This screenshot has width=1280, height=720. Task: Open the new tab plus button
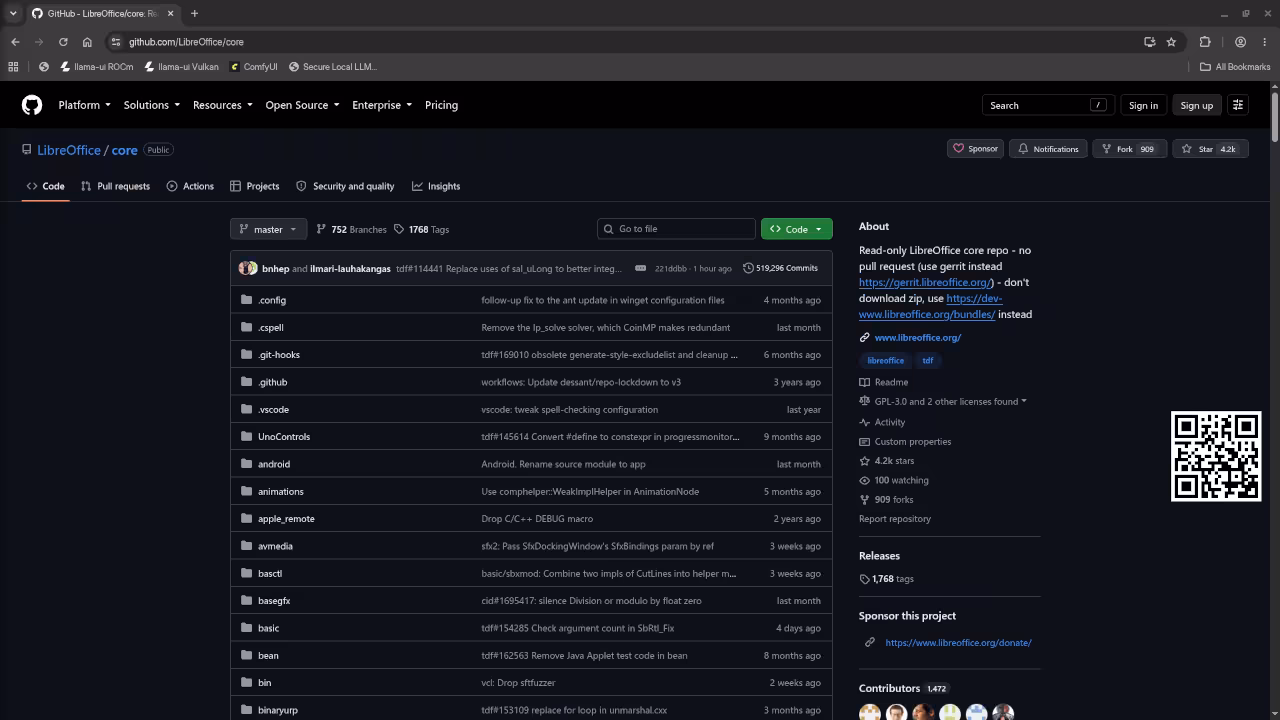194,13
